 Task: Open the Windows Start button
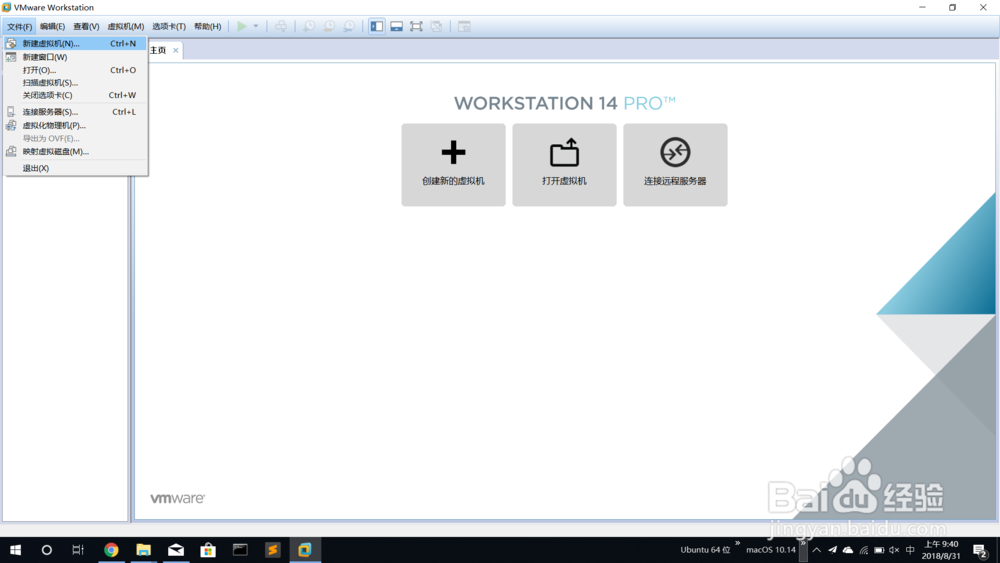coord(15,550)
